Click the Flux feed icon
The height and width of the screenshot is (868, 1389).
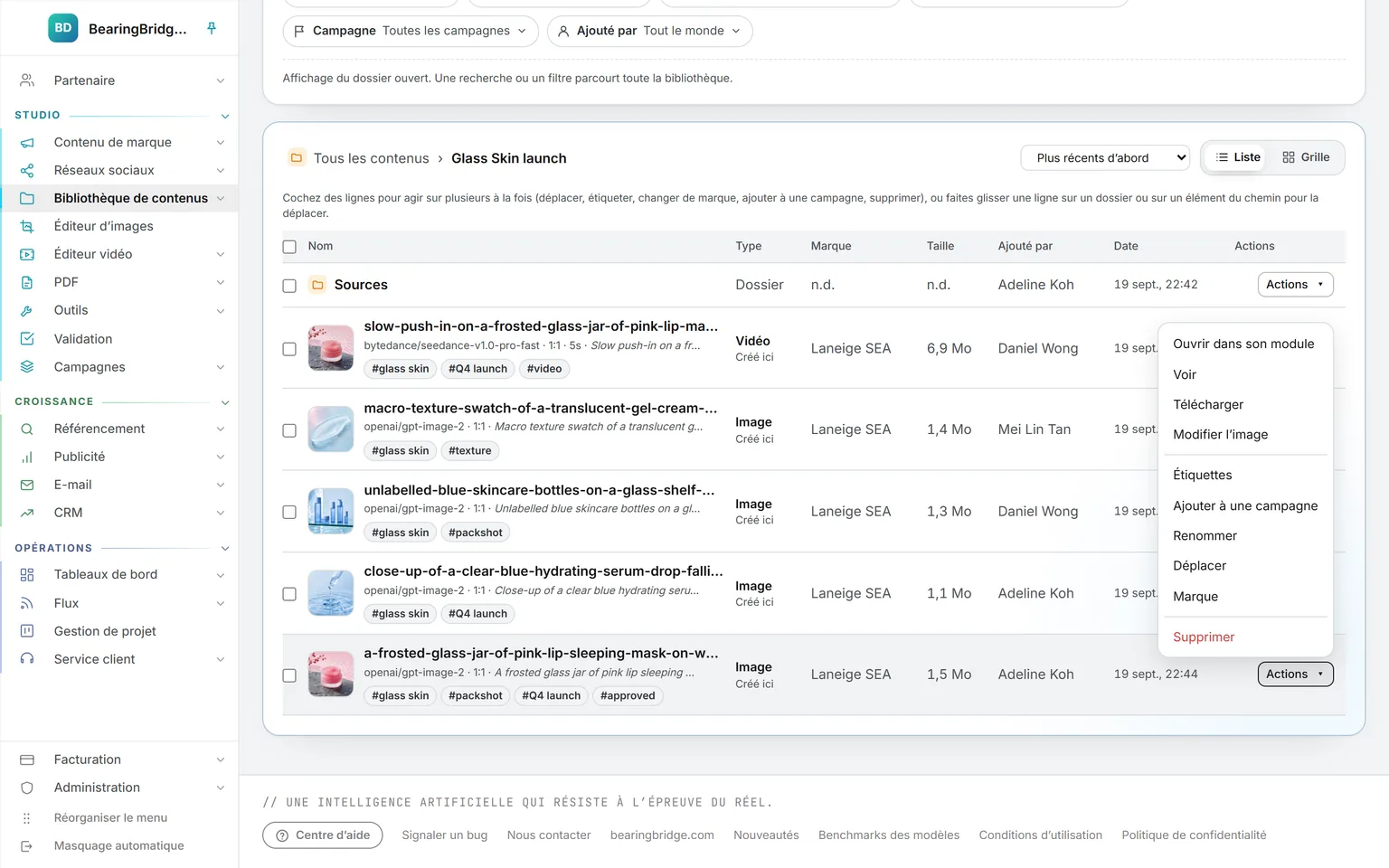pos(27,604)
